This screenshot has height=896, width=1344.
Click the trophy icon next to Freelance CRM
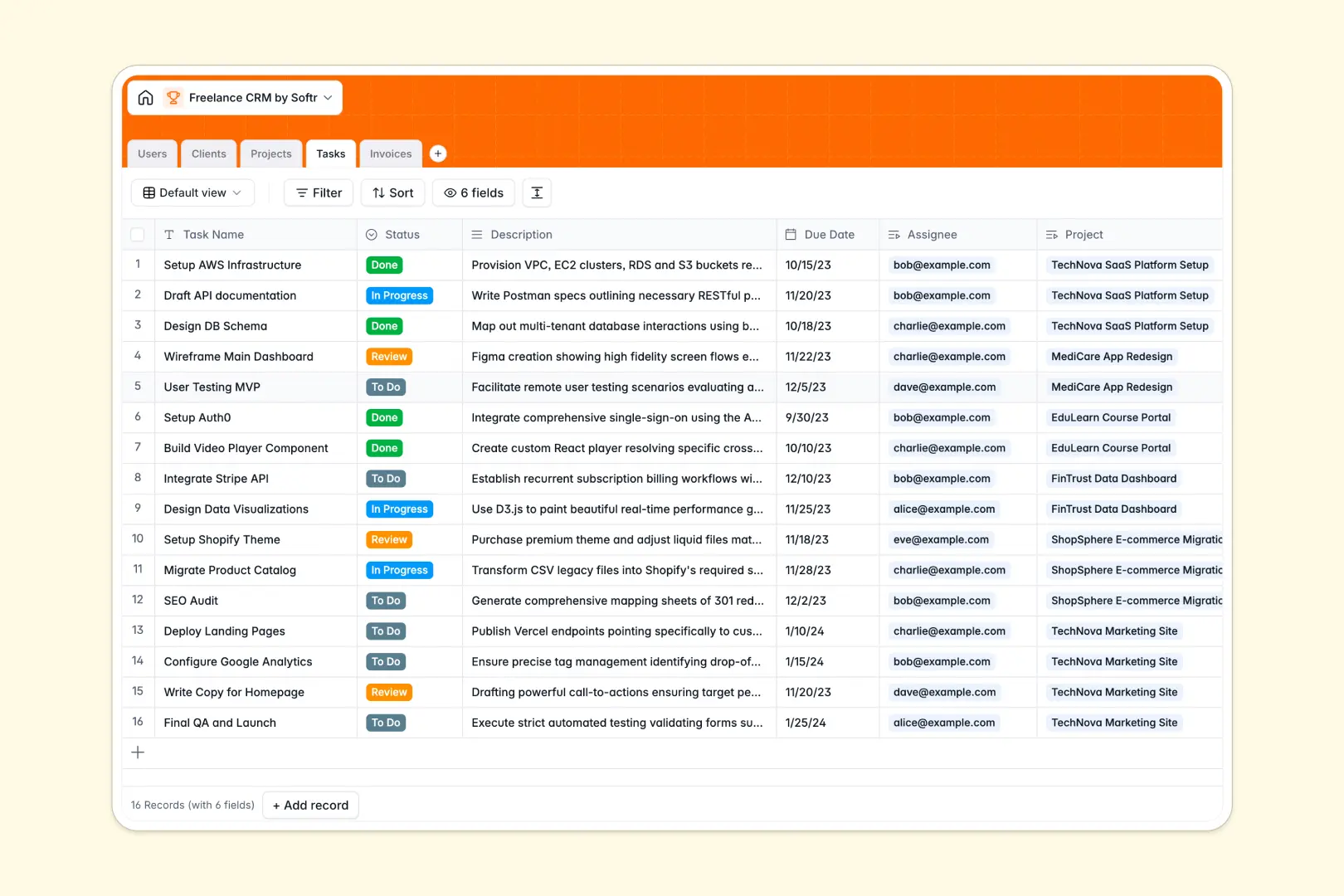(173, 97)
